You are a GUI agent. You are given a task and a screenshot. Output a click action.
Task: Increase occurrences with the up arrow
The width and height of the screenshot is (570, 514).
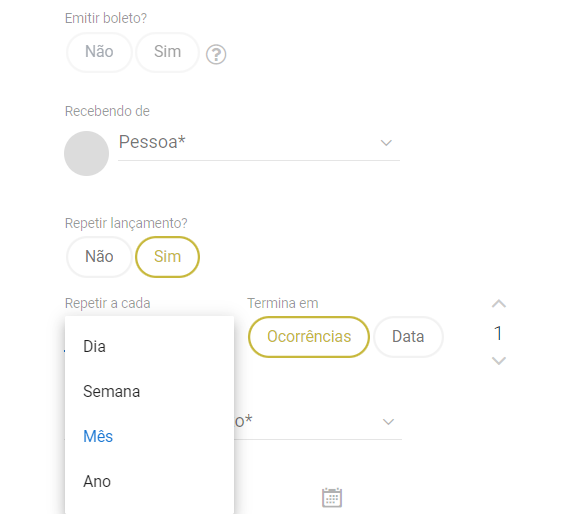point(499,304)
